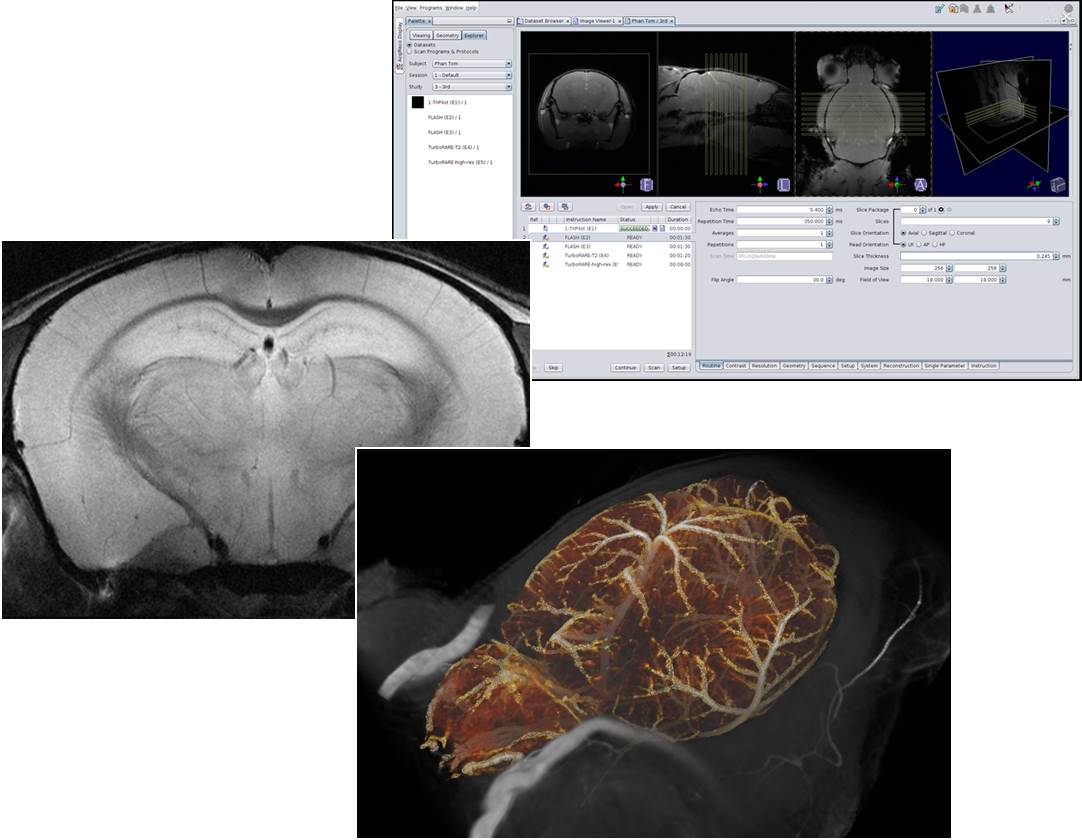Click the Slices slider field
Screen dimensions: 1082x840
click(975, 221)
